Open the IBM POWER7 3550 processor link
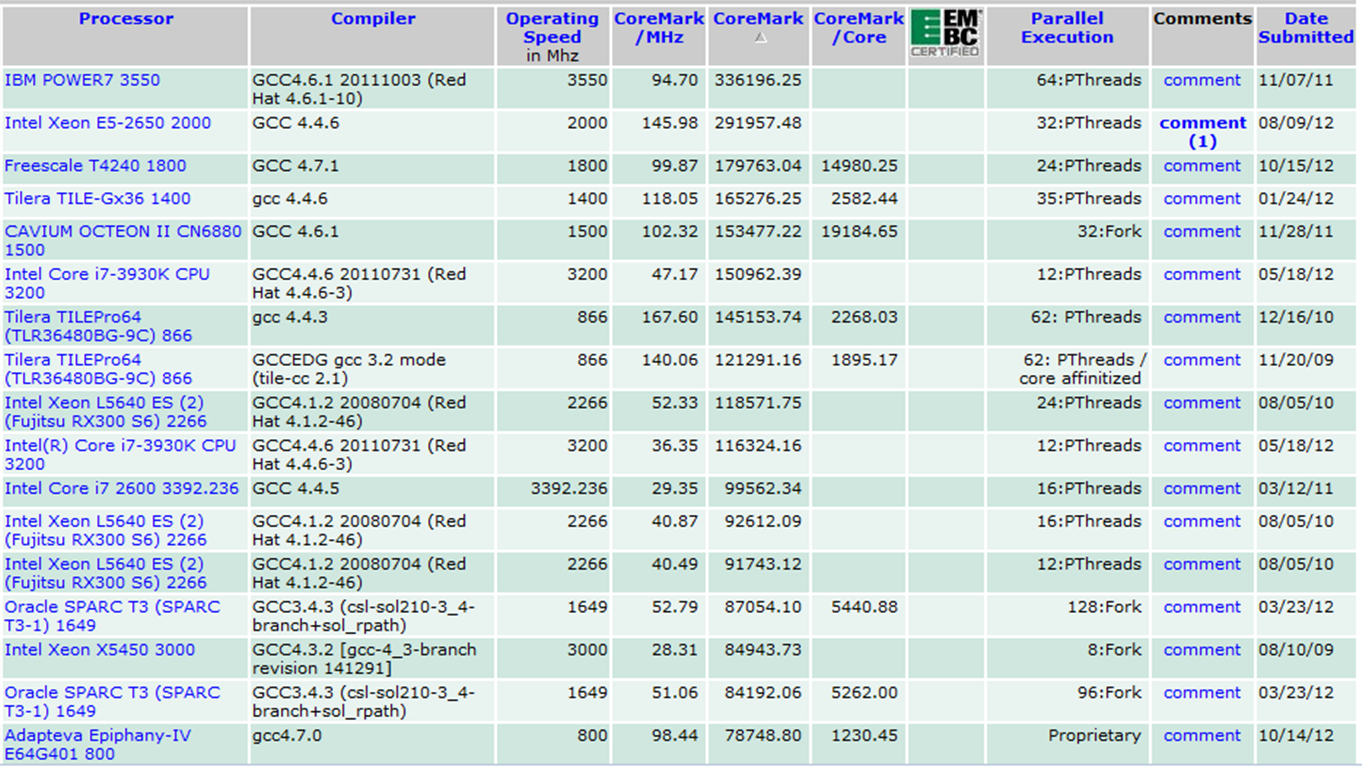 [x=82, y=80]
